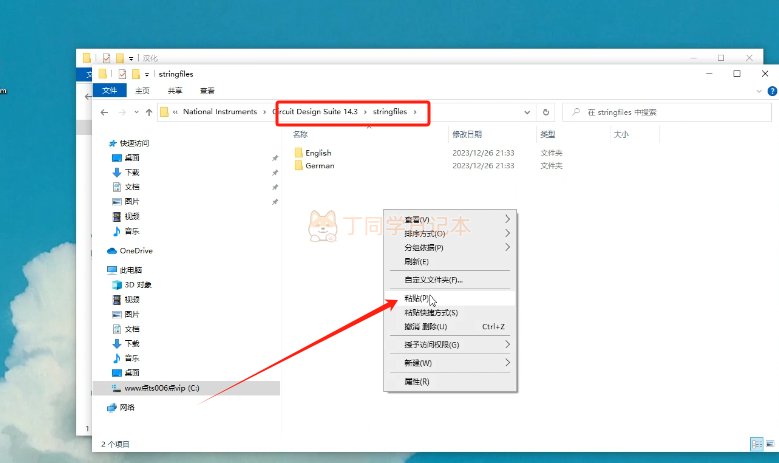
Task: Switch to large icons view in status bar
Action: (770, 444)
